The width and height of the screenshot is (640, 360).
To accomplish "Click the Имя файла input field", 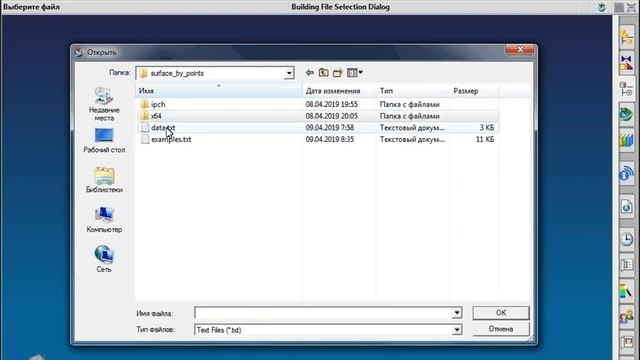I will 323,313.
